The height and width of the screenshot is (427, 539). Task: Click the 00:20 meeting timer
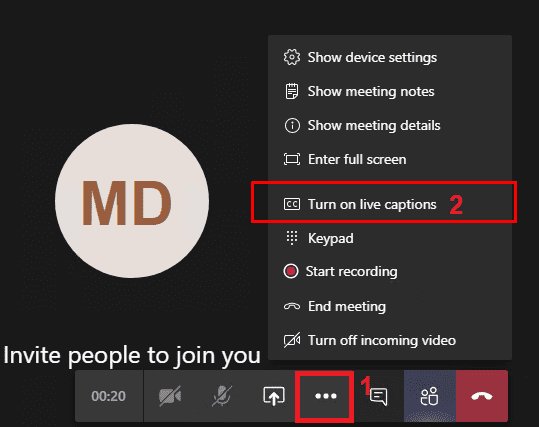(109, 396)
